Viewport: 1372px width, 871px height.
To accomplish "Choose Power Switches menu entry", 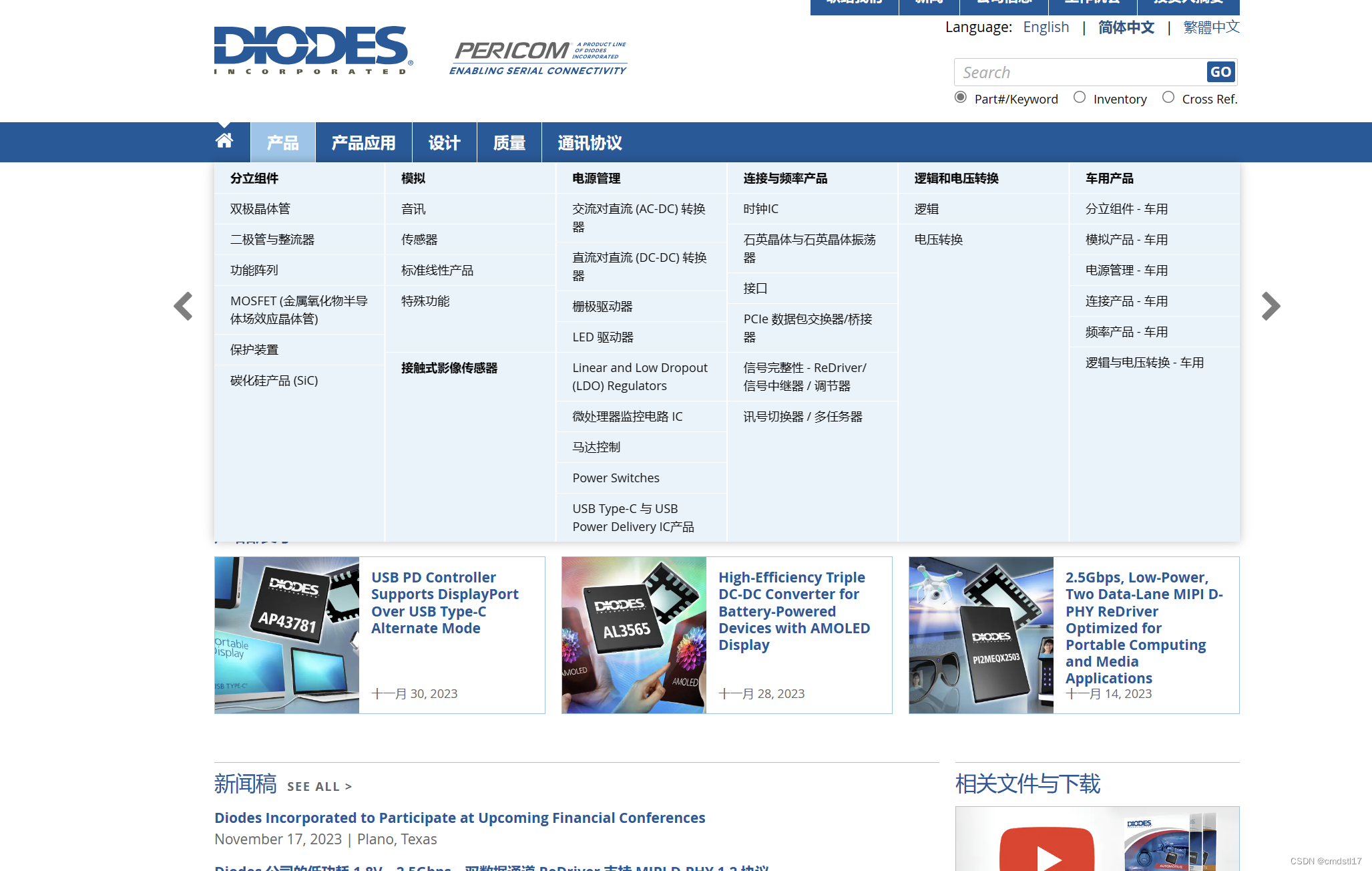I will (616, 478).
